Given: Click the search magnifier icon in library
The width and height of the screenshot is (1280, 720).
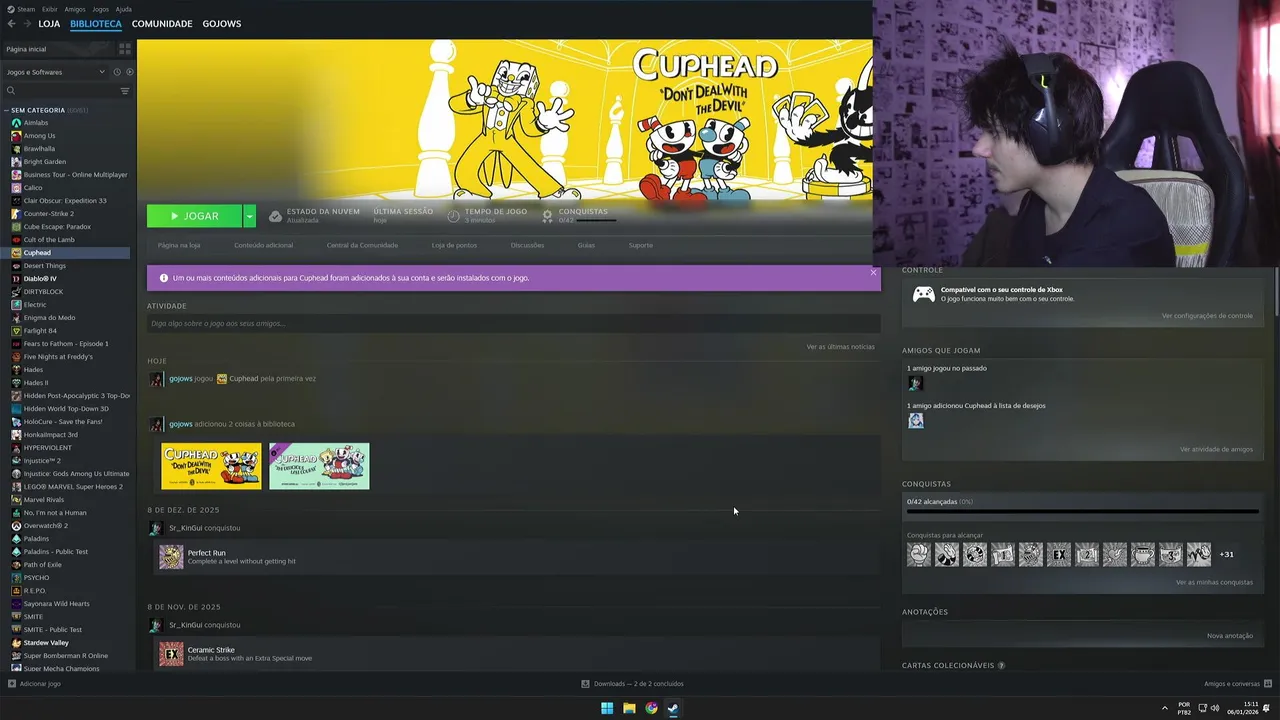Looking at the screenshot, I should [11, 91].
